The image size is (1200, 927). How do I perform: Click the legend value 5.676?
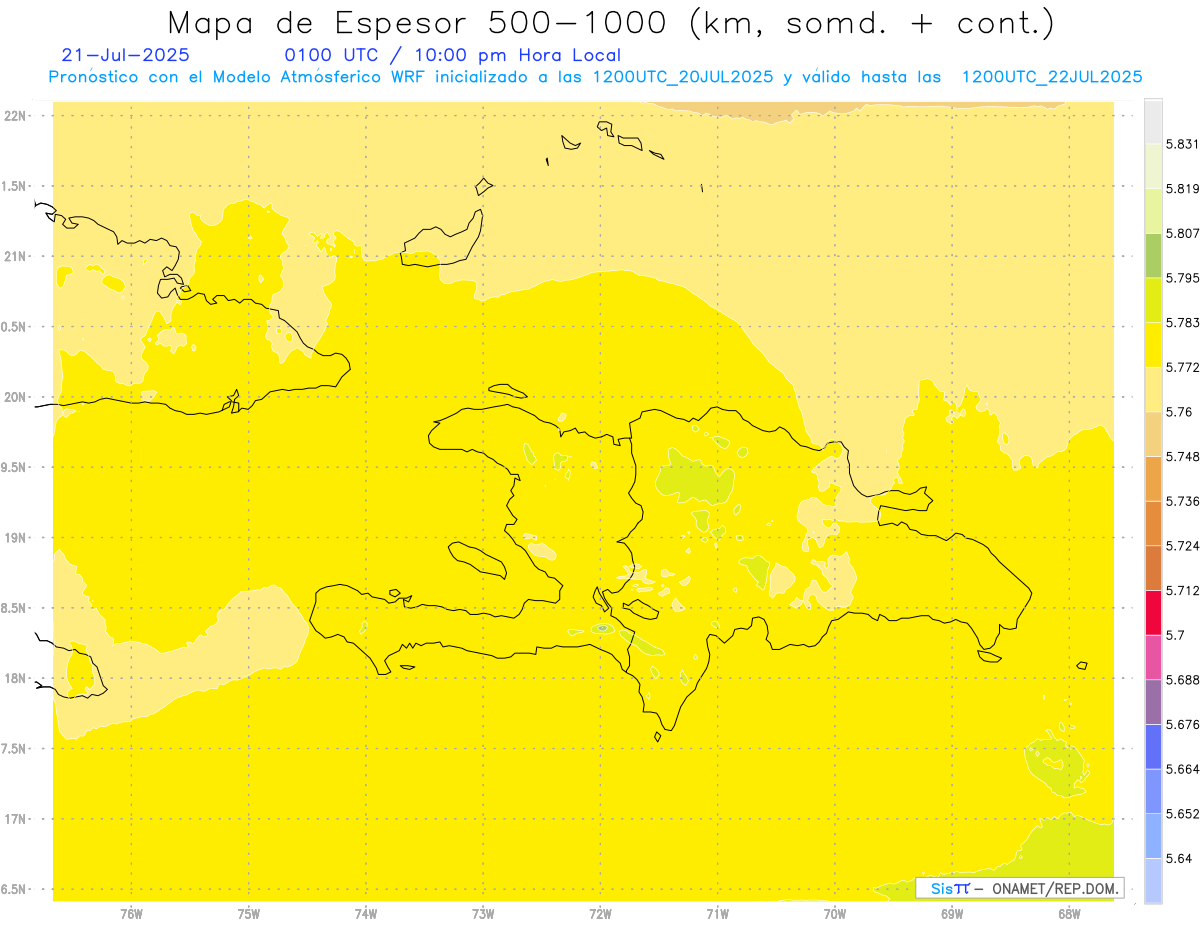point(1183,724)
